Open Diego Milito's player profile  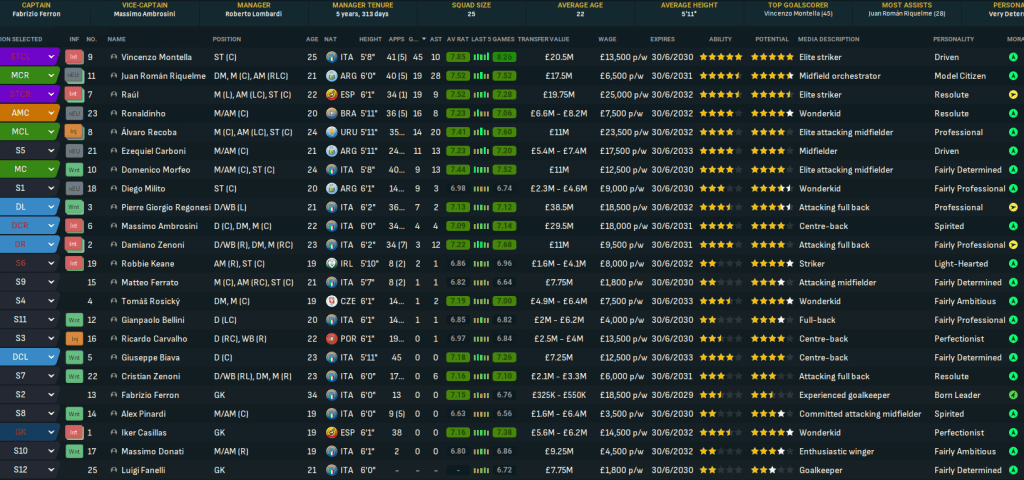(138, 188)
